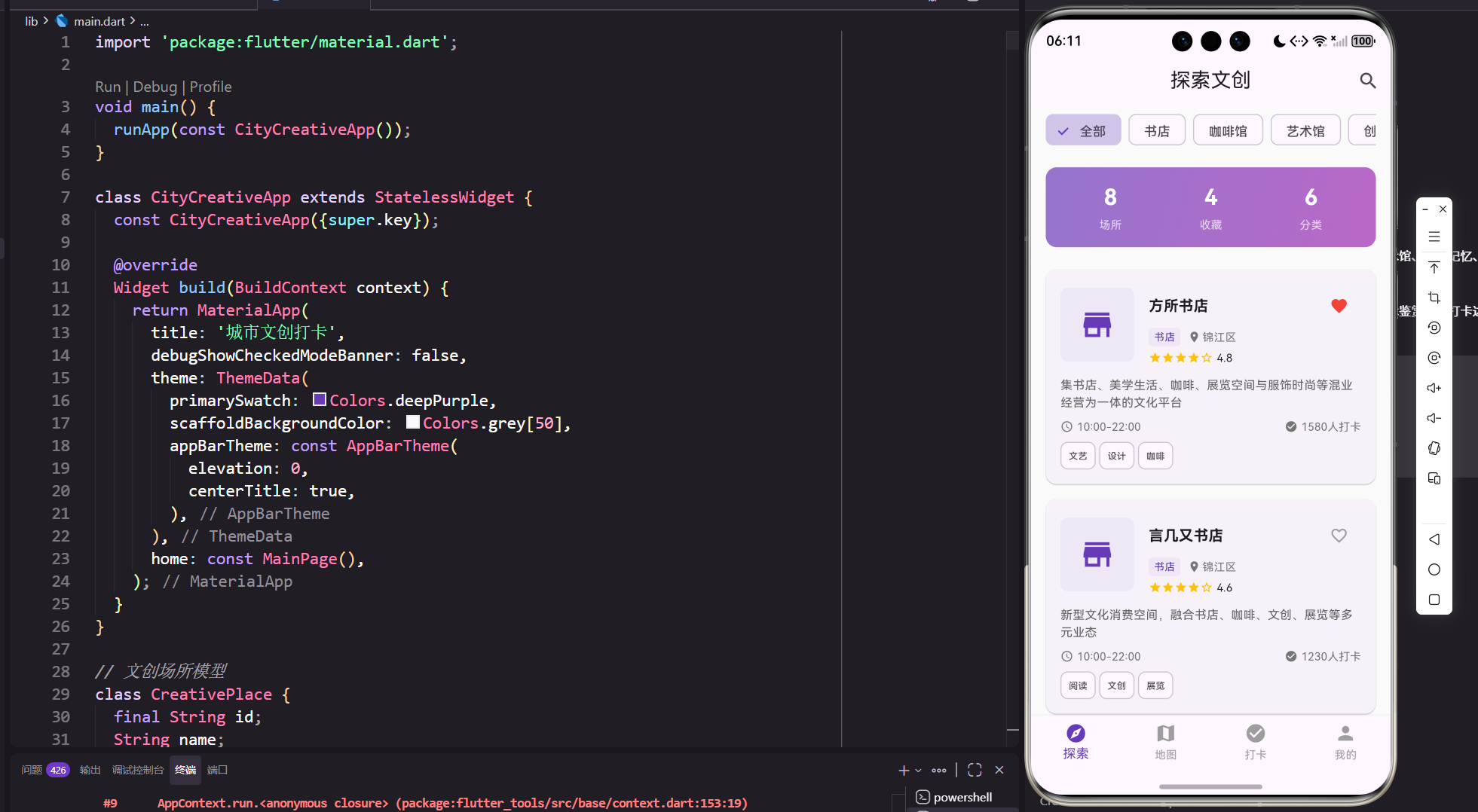Click the emulator Home circle button
This screenshot has width=1478, height=812.
coord(1434,569)
